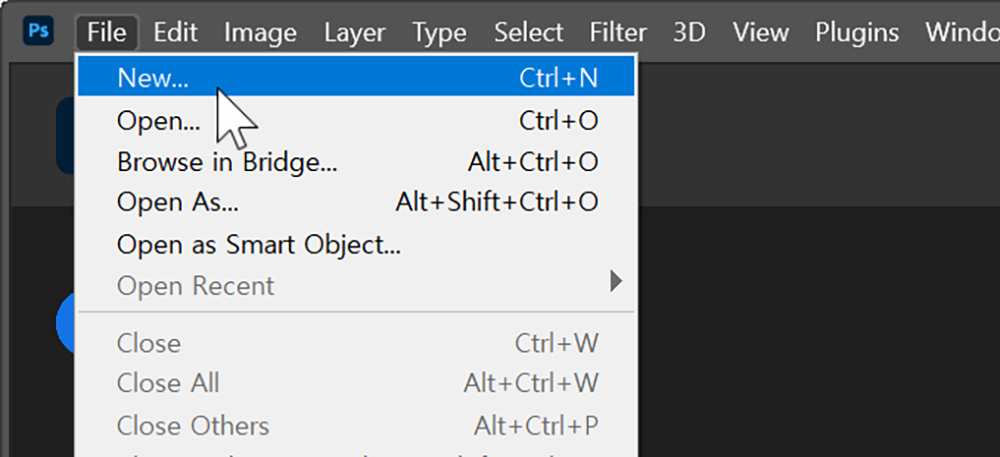Open the Plugins menu
Screen dimensions: 1000x457
coord(857,32)
